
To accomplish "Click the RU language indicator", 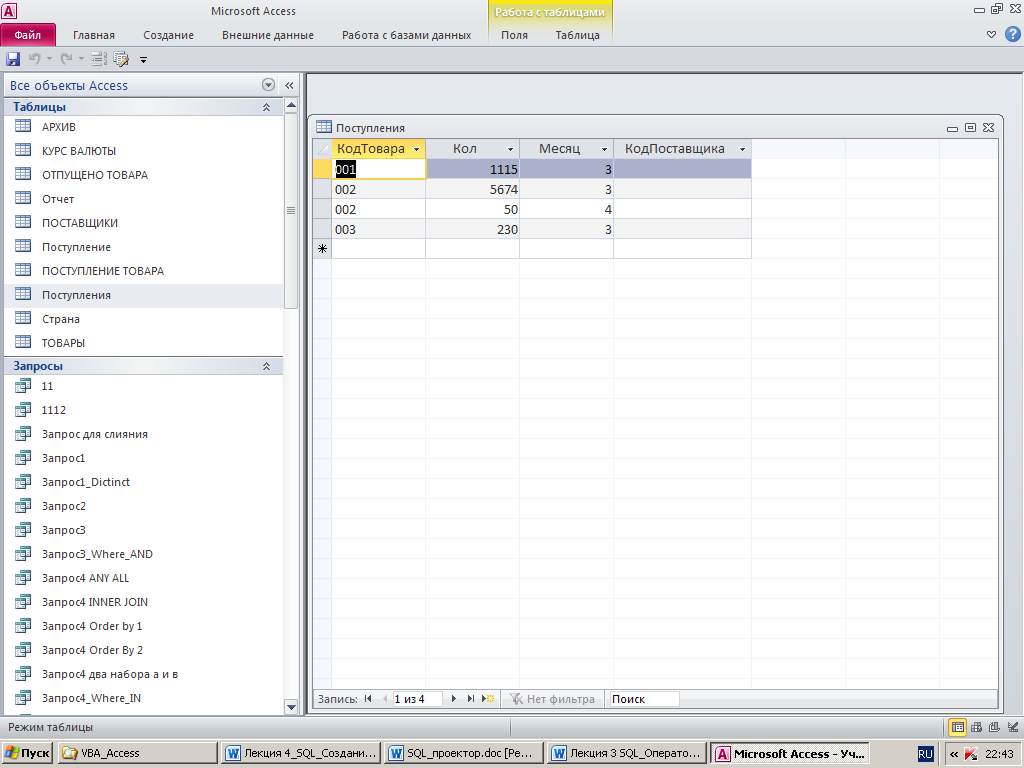I will tap(925, 754).
